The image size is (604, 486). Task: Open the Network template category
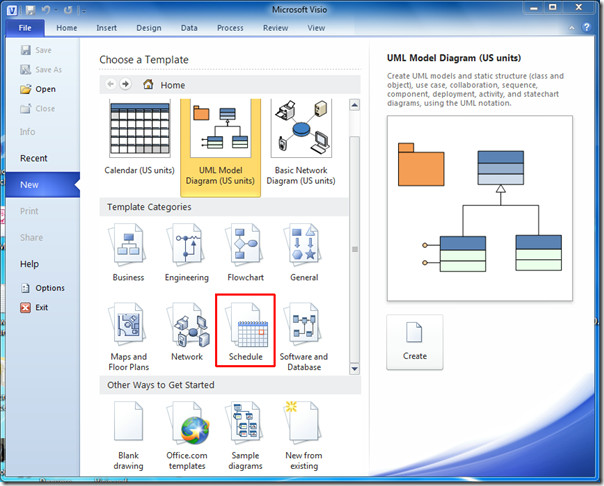pos(187,332)
